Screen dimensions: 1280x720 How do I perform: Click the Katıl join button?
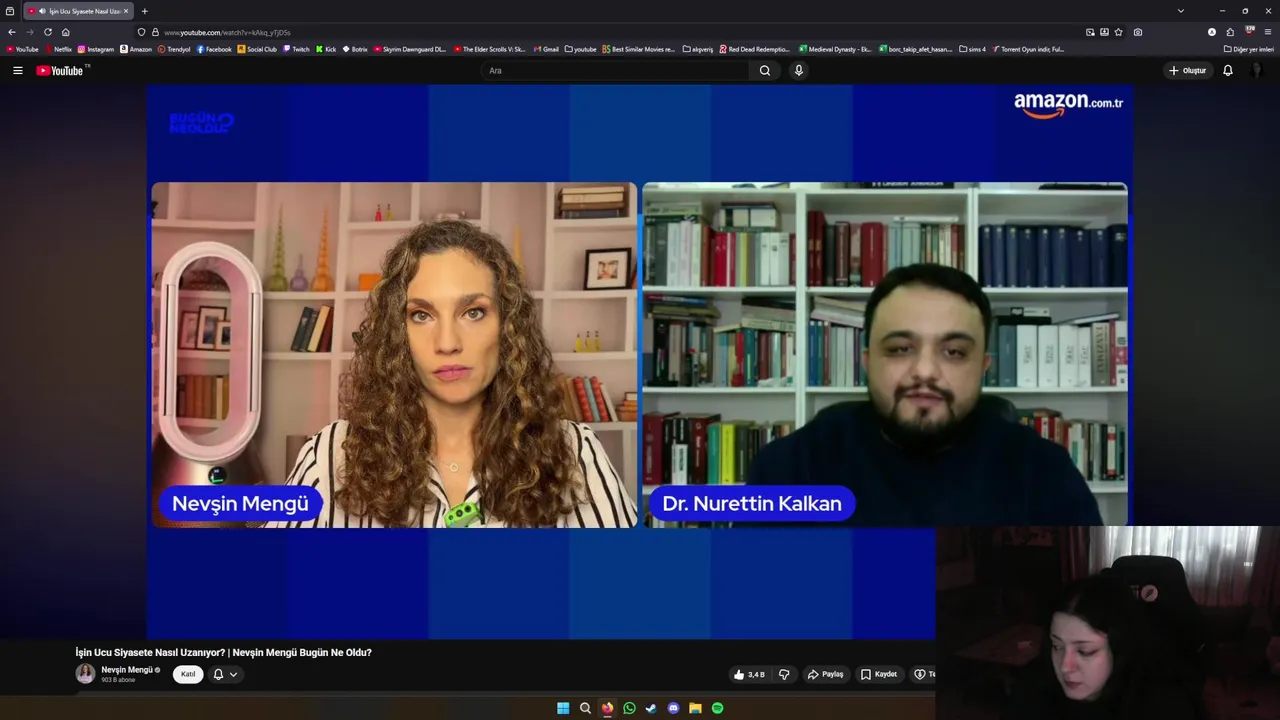coord(188,674)
